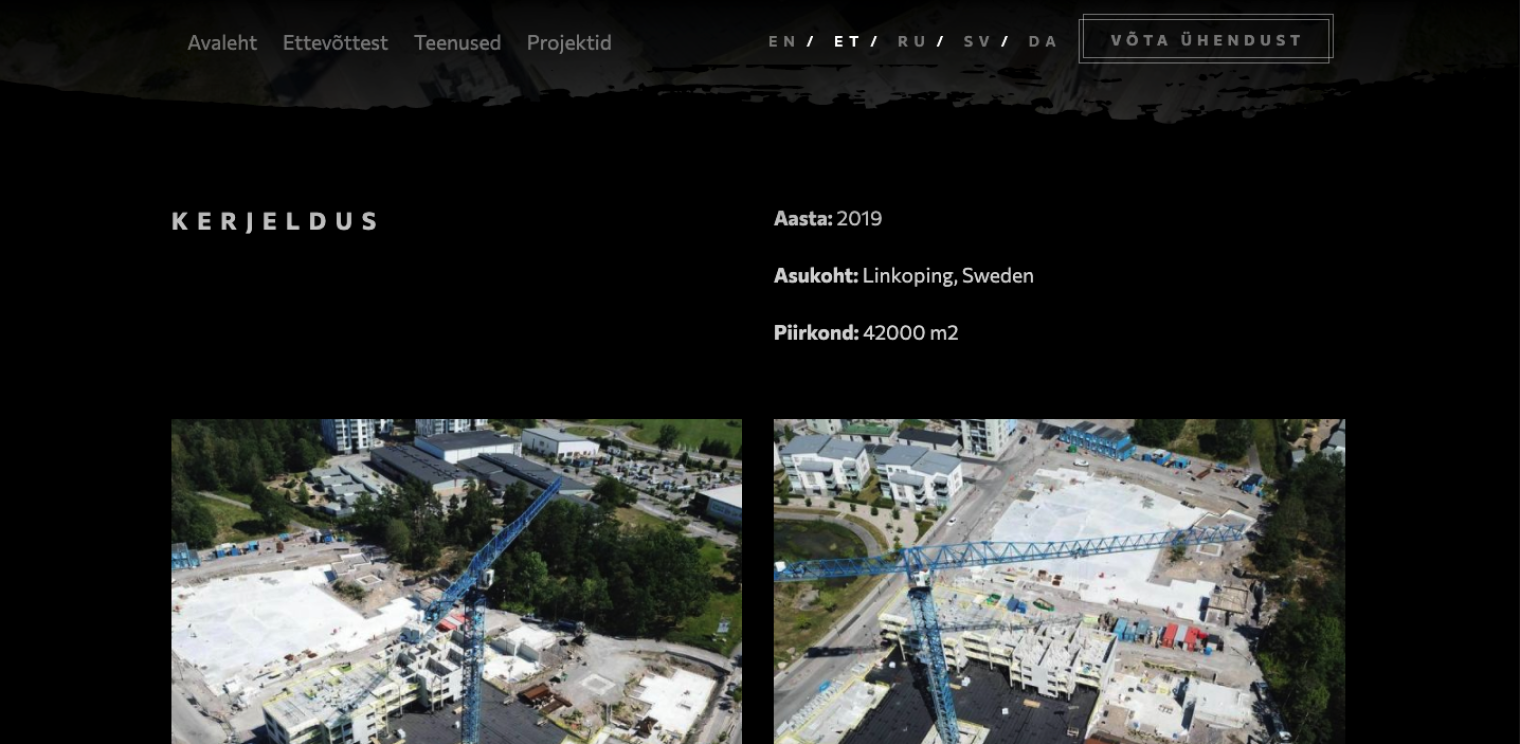Image resolution: width=1520 pixels, height=744 pixels.
Task: Open the right aerial crane photo
Action: click(x=1059, y=581)
